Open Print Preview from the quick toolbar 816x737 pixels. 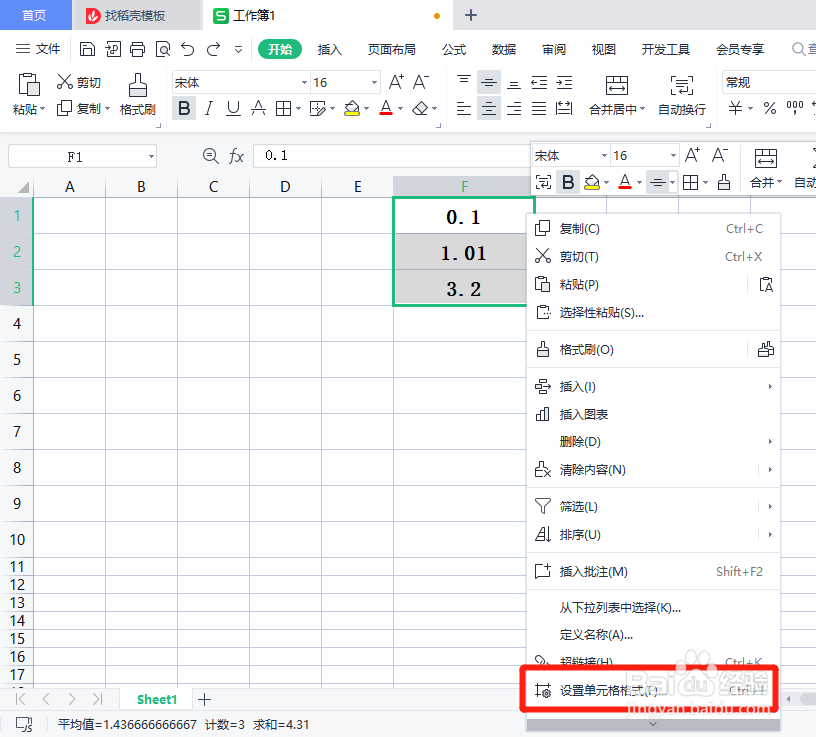163,49
